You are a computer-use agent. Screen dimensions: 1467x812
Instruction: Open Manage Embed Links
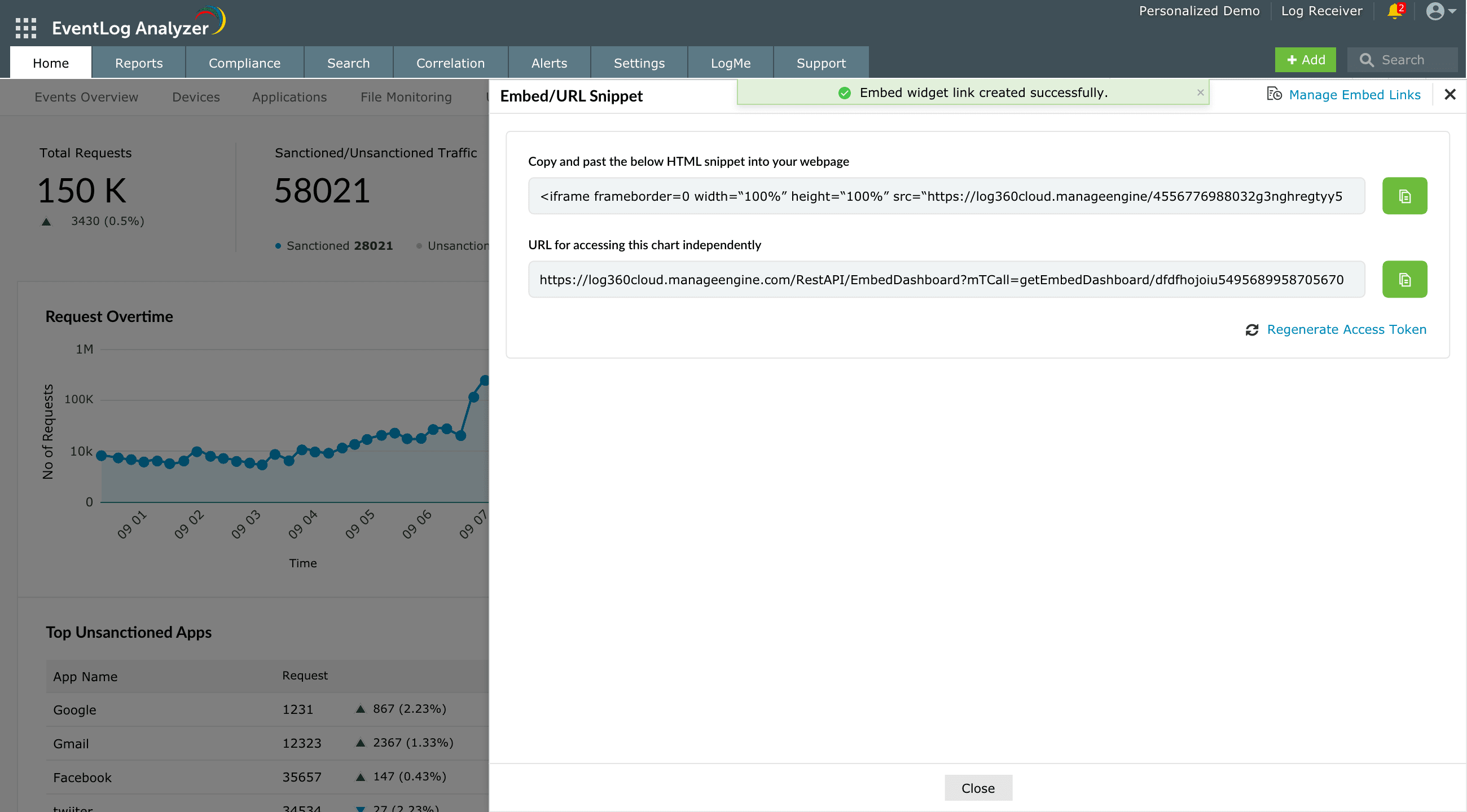[x=1354, y=95]
